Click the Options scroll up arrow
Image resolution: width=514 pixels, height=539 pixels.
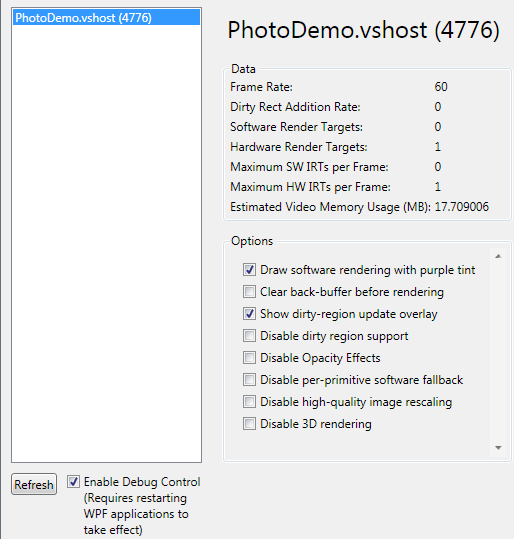click(x=498, y=256)
